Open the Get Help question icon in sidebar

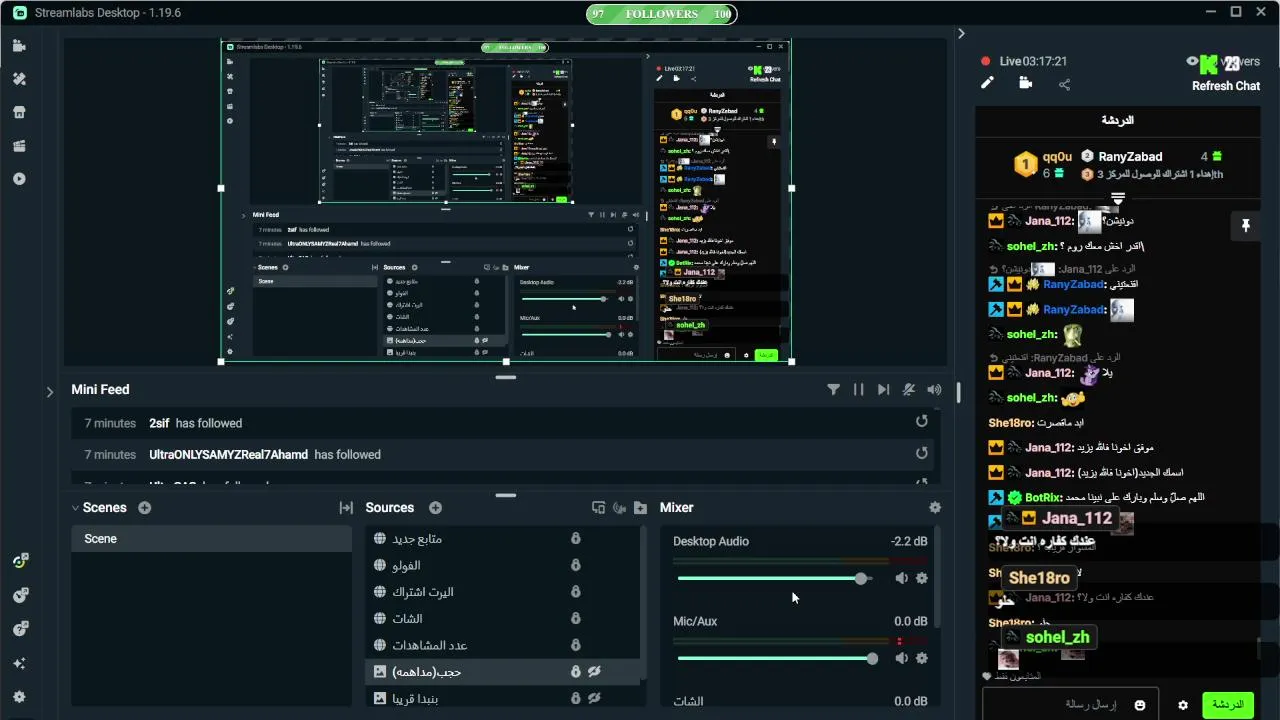[20, 629]
